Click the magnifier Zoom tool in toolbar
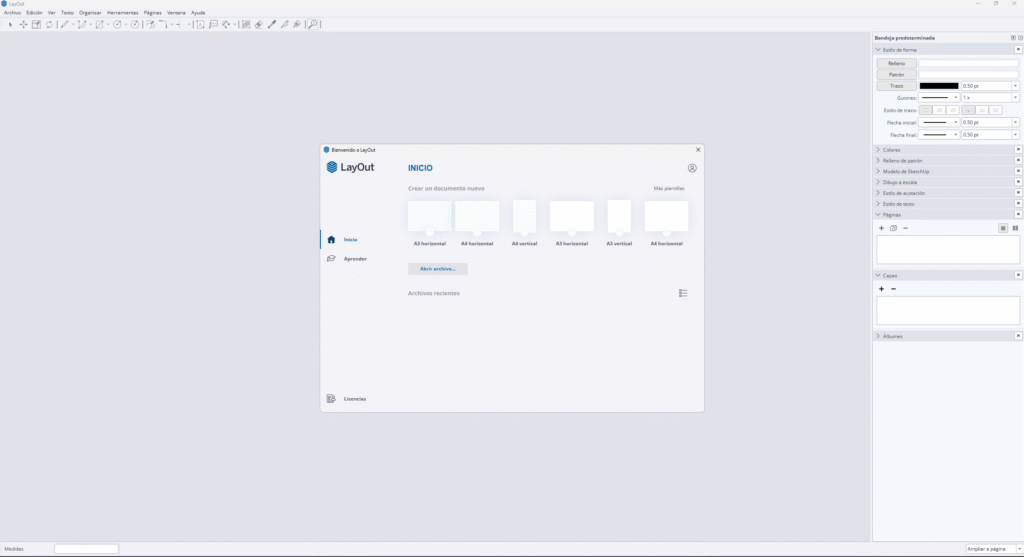This screenshot has width=1024, height=557. pos(313,24)
